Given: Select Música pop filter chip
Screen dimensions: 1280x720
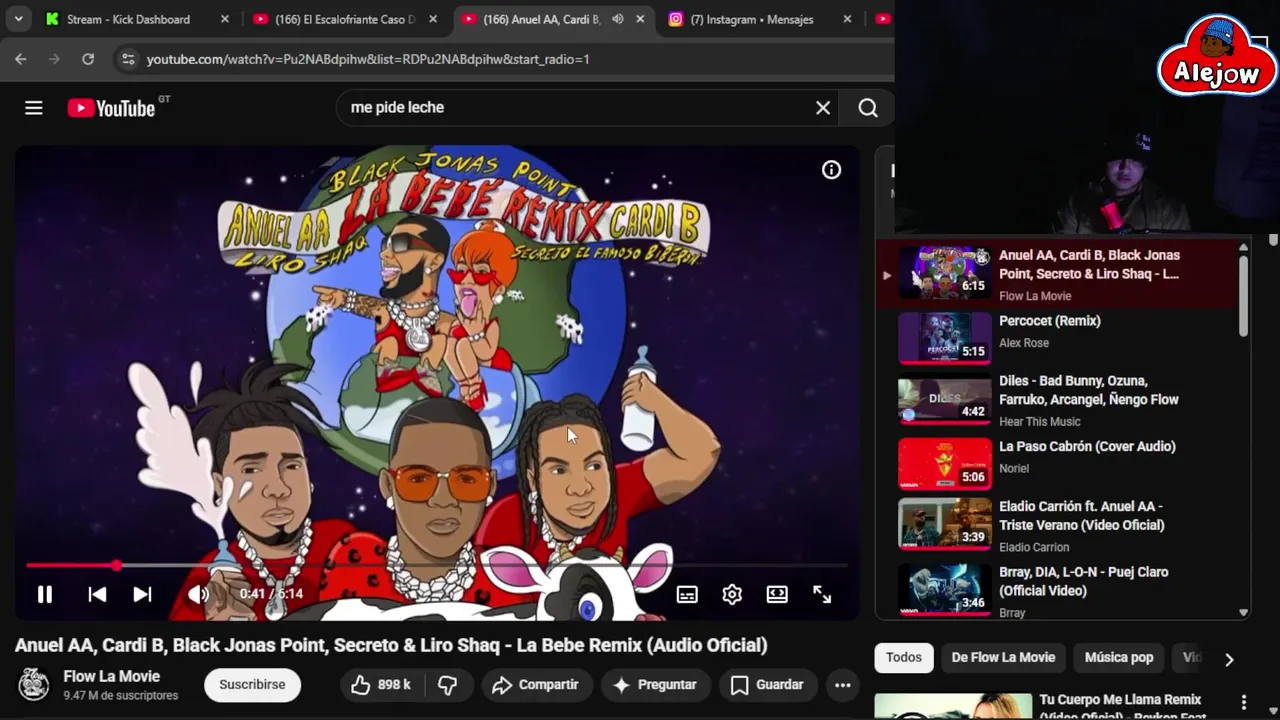Looking at the screenshot, I should click(x=1119, y=658).
